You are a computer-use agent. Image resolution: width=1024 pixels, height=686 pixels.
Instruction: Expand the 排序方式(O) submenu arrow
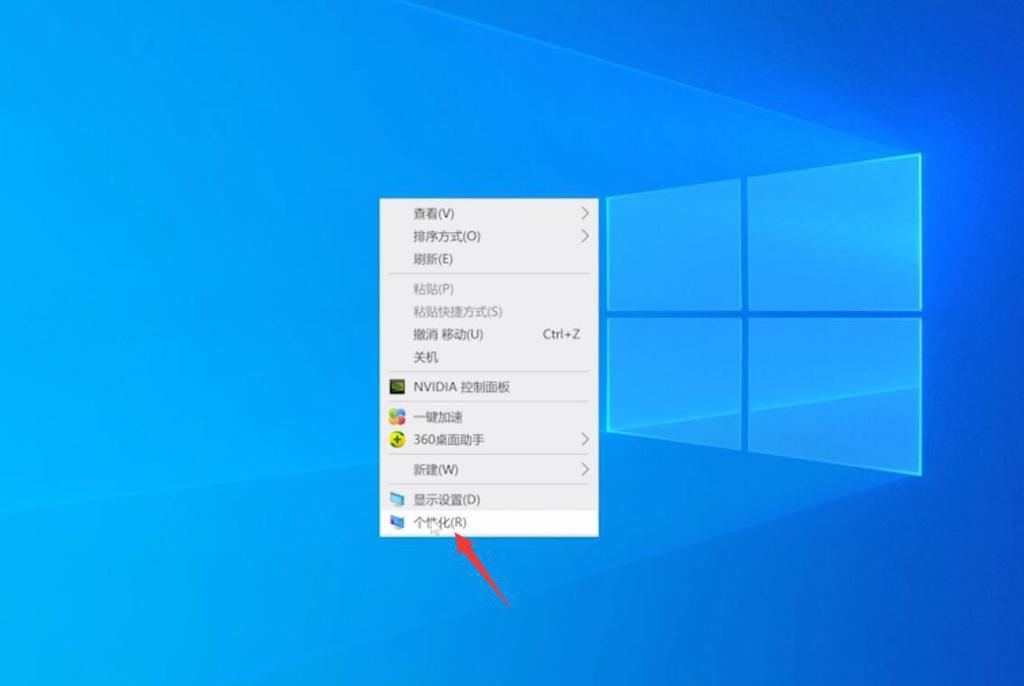click(x=584, y=236)
